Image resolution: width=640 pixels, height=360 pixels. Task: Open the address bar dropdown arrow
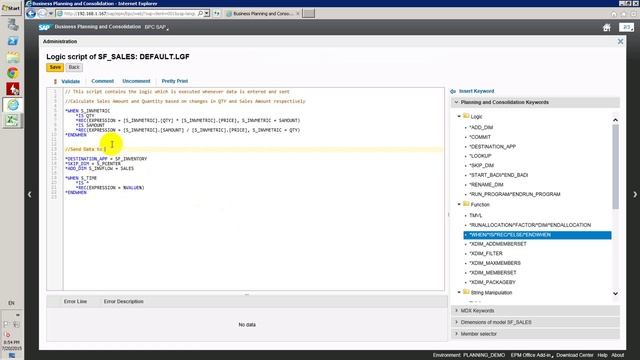click(x=207, y=13)
